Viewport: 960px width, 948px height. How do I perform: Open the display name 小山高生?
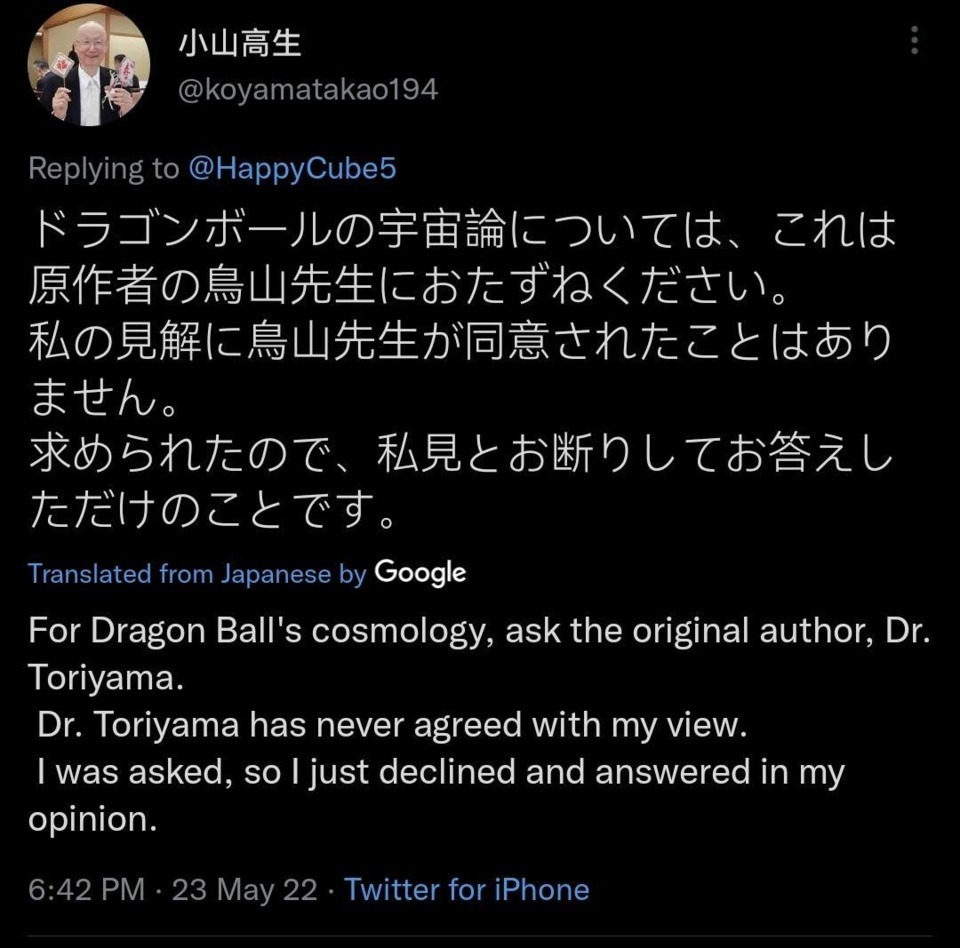[x=240, y=44]
